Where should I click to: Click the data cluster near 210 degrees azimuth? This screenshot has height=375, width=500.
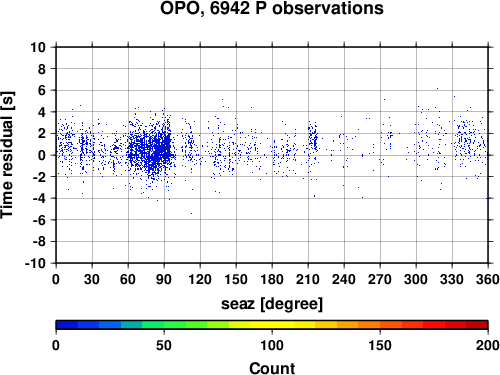pos(313,138)
